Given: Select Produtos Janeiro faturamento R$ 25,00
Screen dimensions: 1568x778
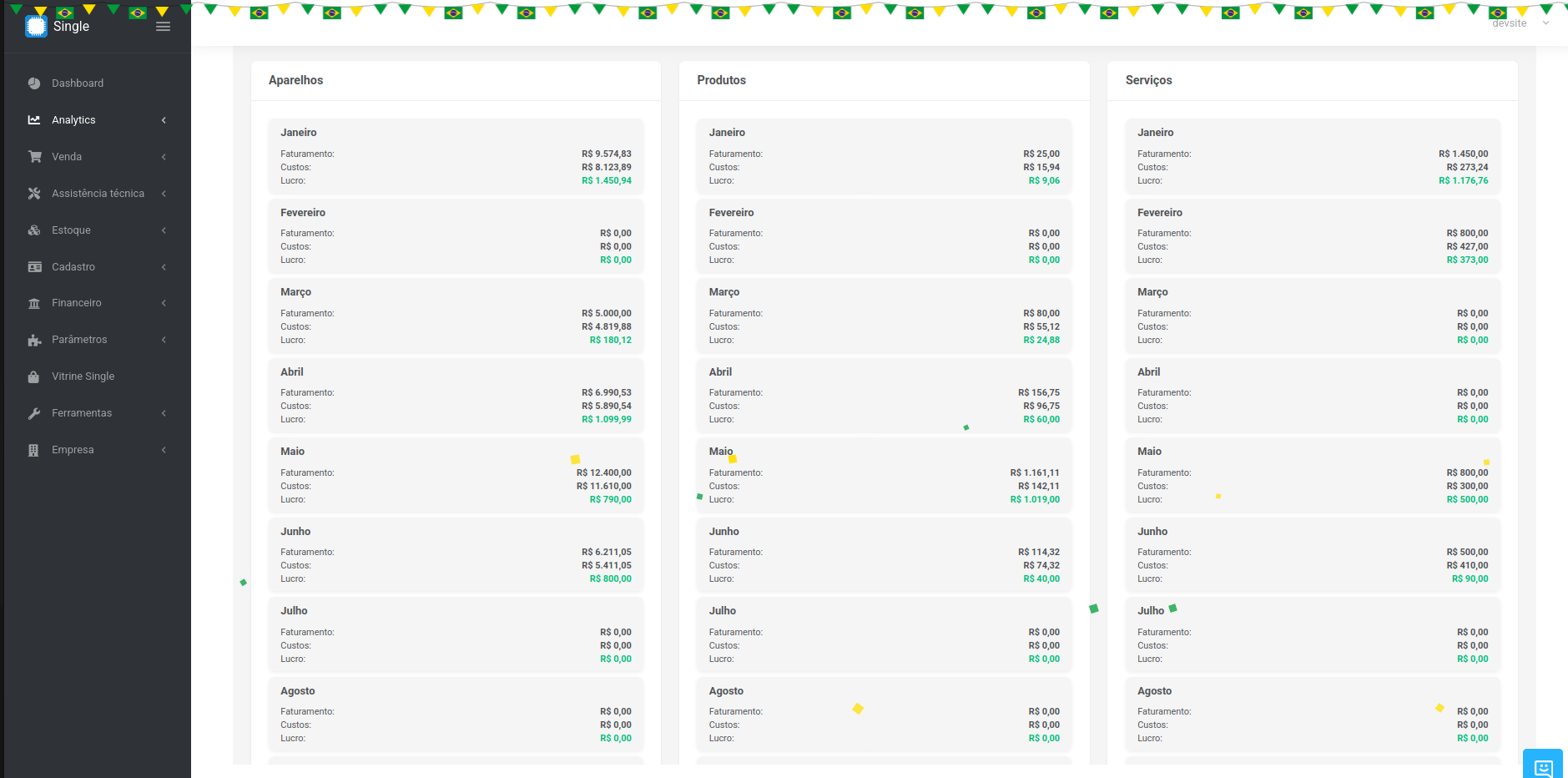Looking at the screenshot, I should [x=1041, y=154].
